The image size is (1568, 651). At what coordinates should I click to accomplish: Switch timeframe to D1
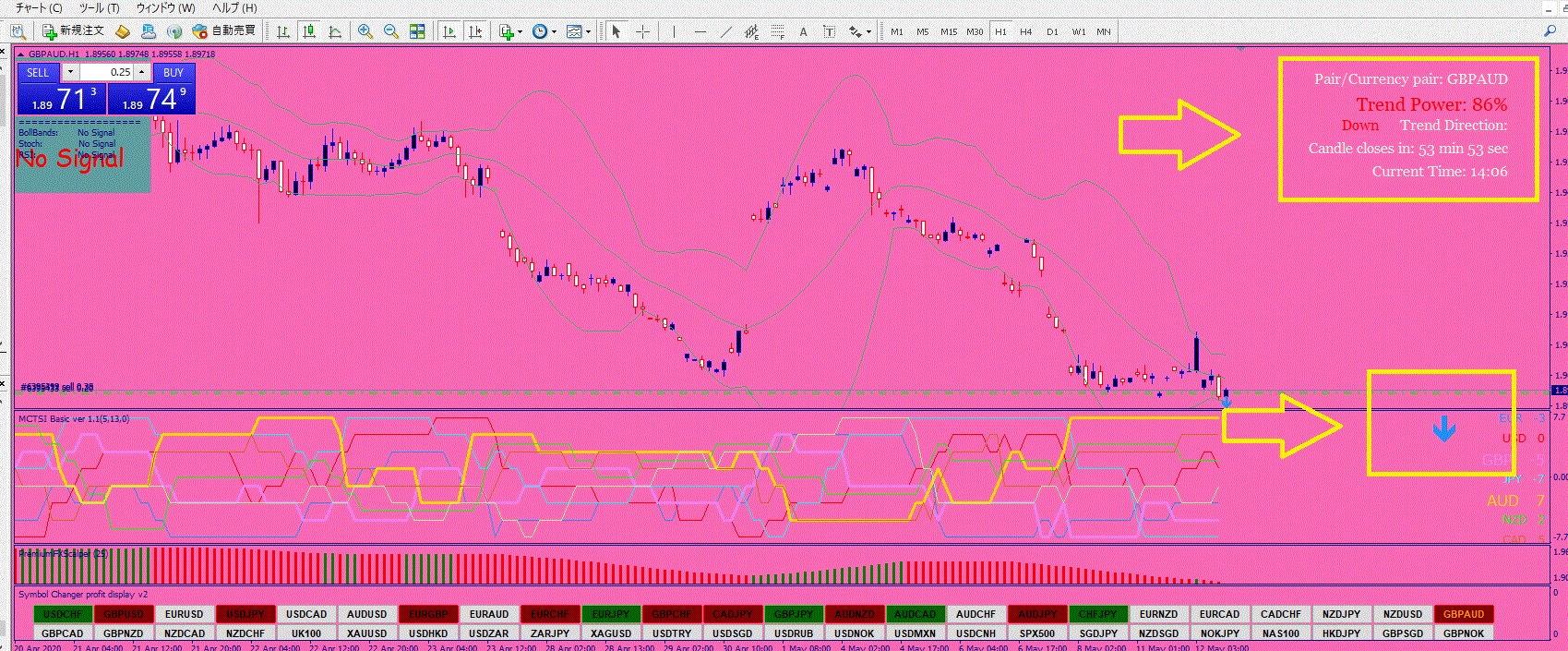[1052, 31]
